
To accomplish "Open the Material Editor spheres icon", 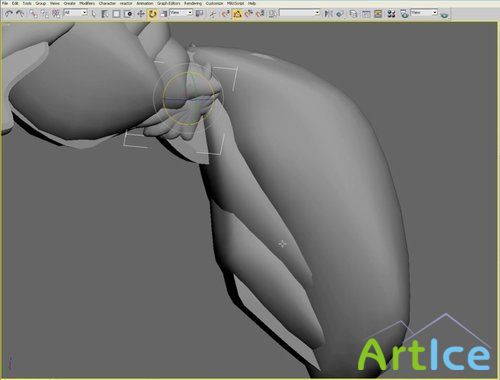I will click(x=391, y=14).
